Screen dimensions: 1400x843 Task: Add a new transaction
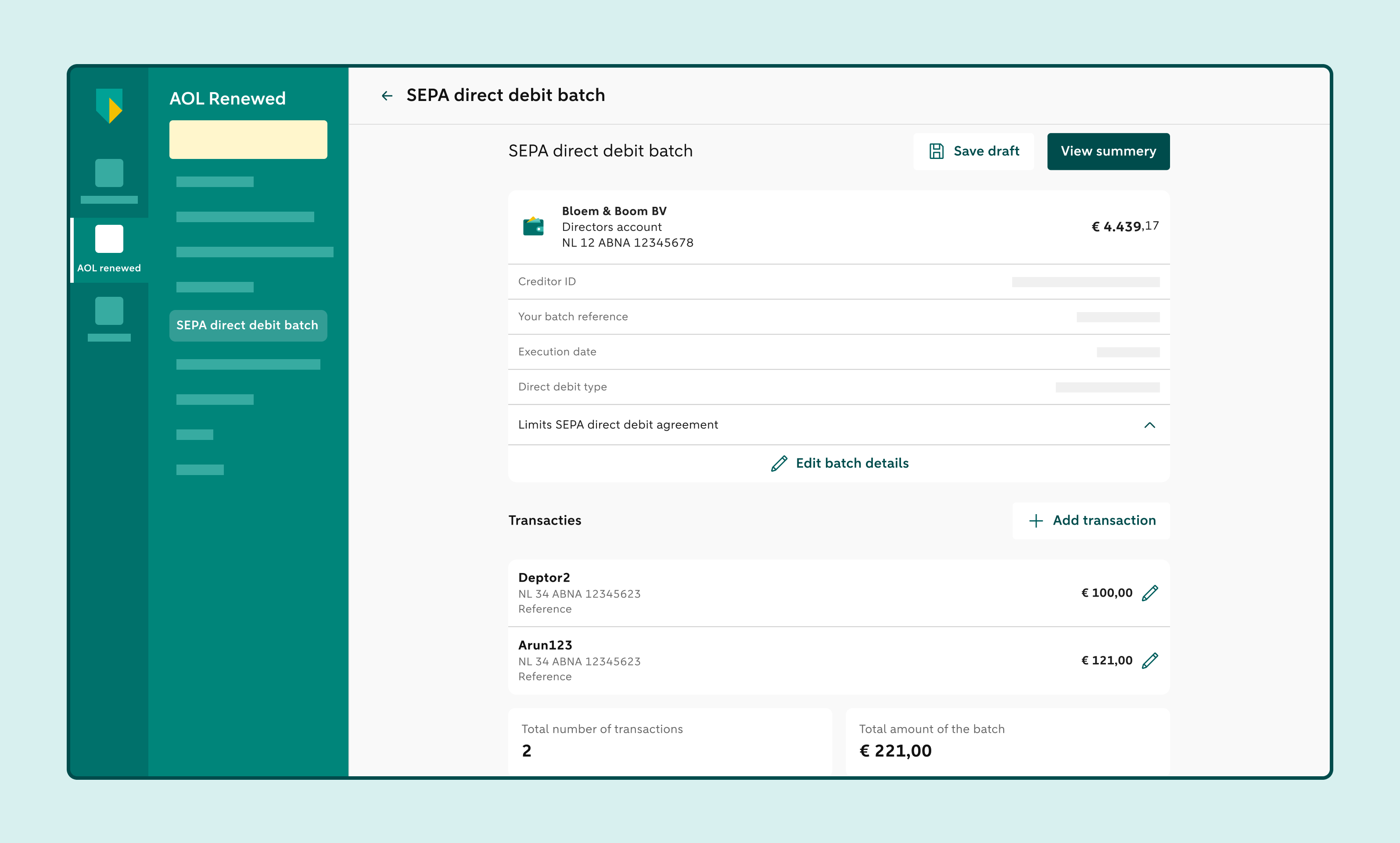tap(1092, 520)
